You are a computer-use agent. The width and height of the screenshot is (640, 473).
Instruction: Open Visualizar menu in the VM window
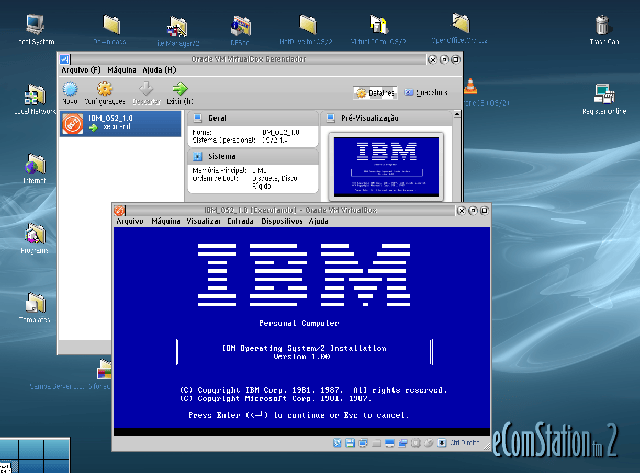(x=203, y=221)
